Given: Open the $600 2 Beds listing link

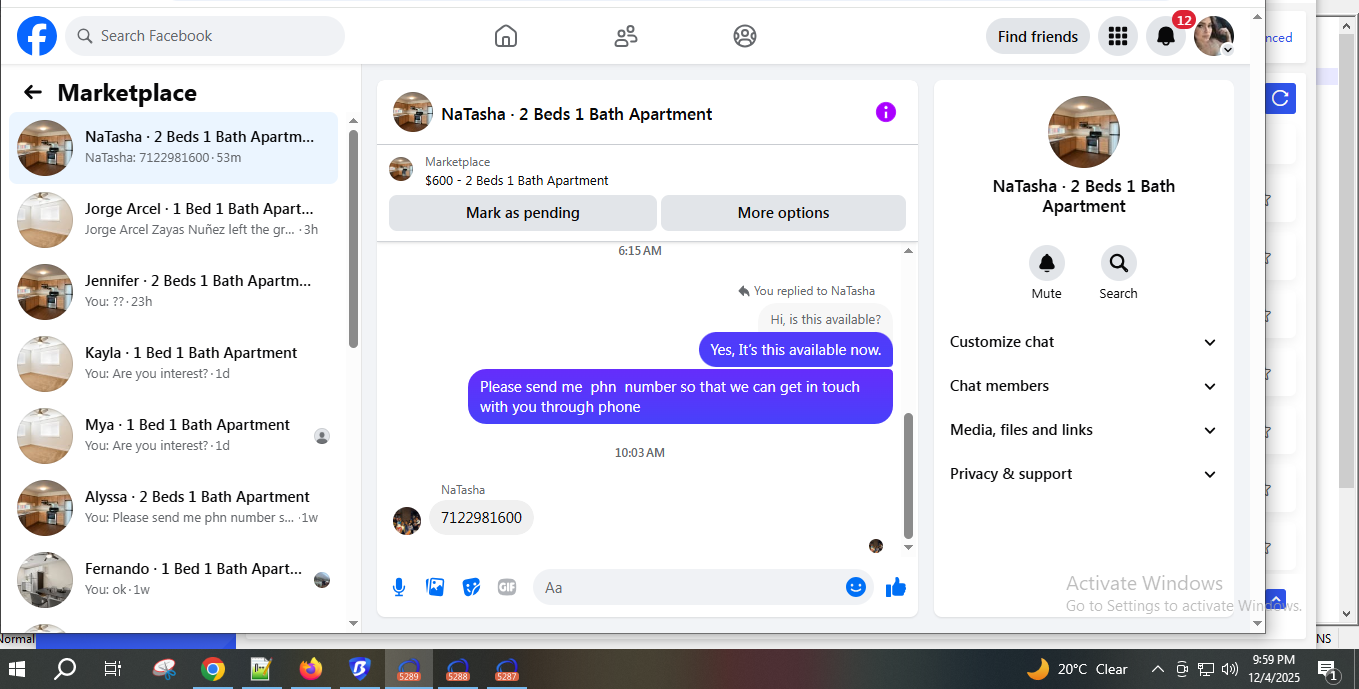Looking at the screenshot, I should [x=516, y=181].
